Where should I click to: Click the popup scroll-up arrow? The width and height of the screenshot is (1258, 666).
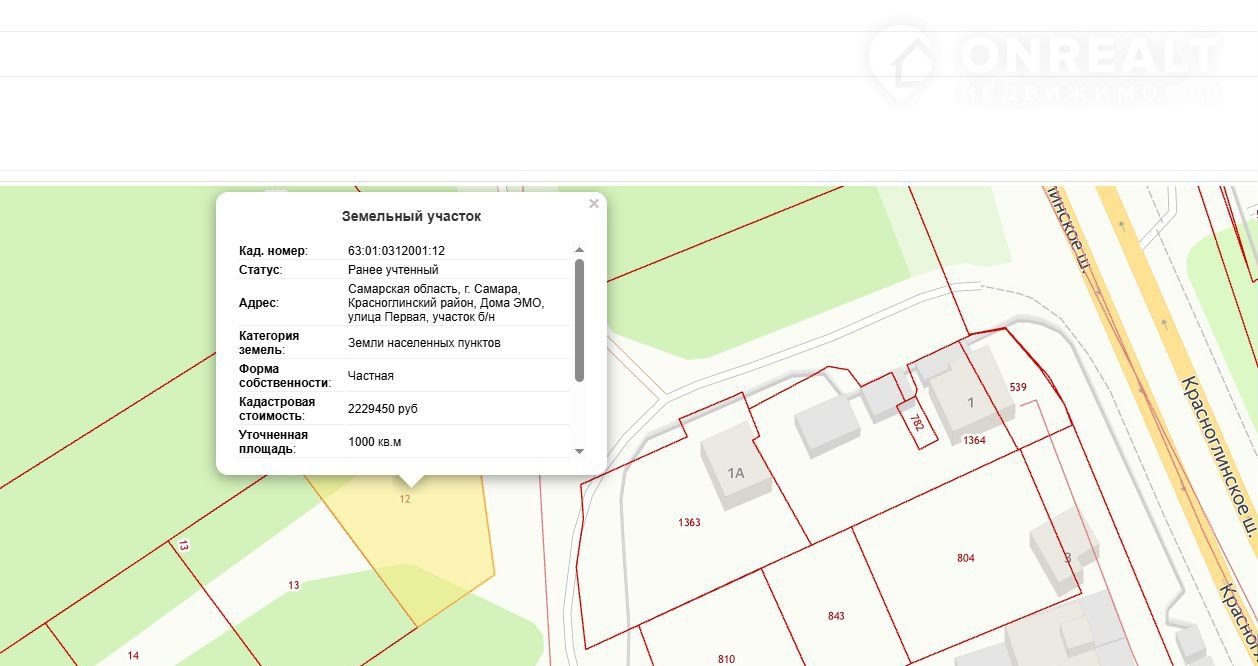(x=579, y=250)
